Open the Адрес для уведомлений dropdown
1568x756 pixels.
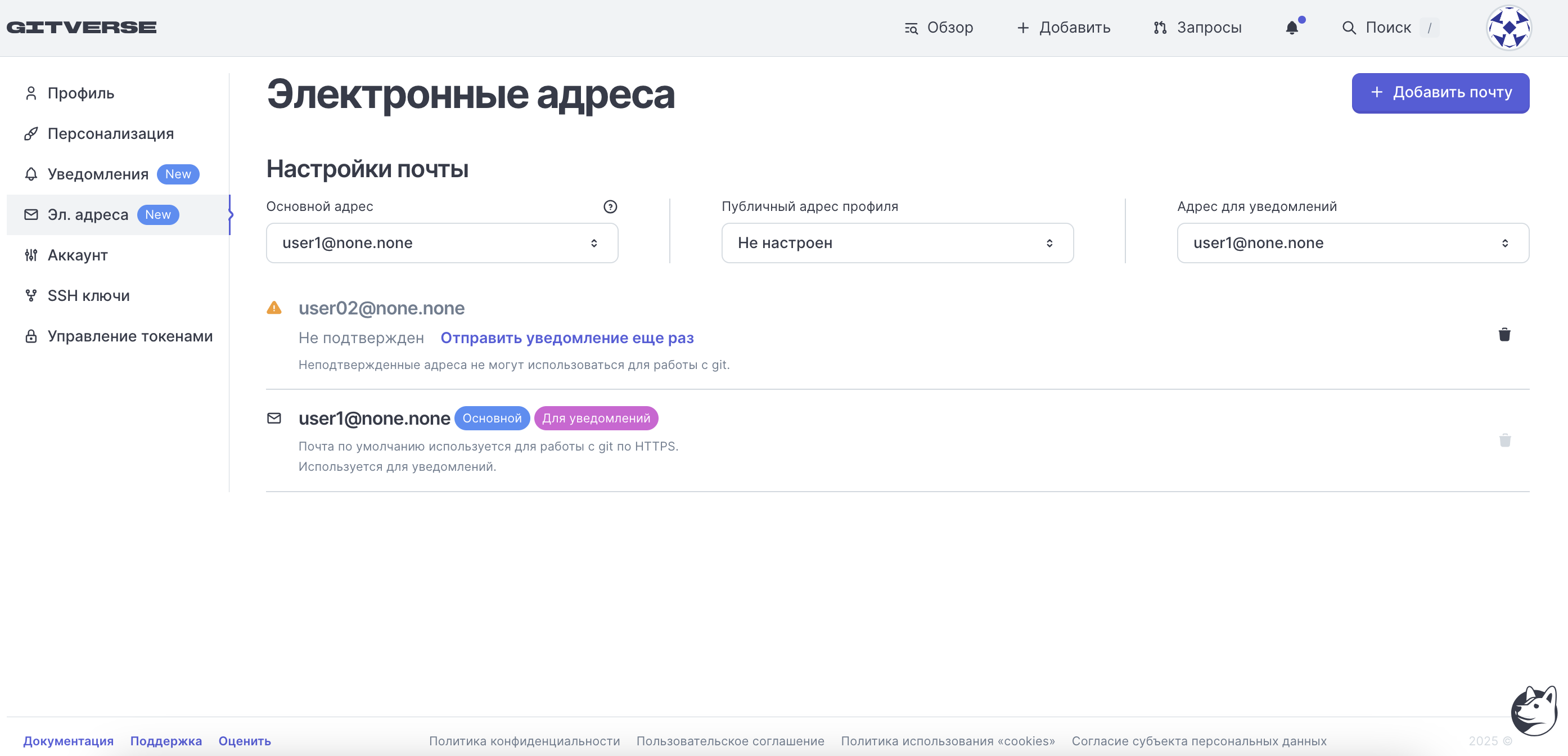(x=1353, y=243)
